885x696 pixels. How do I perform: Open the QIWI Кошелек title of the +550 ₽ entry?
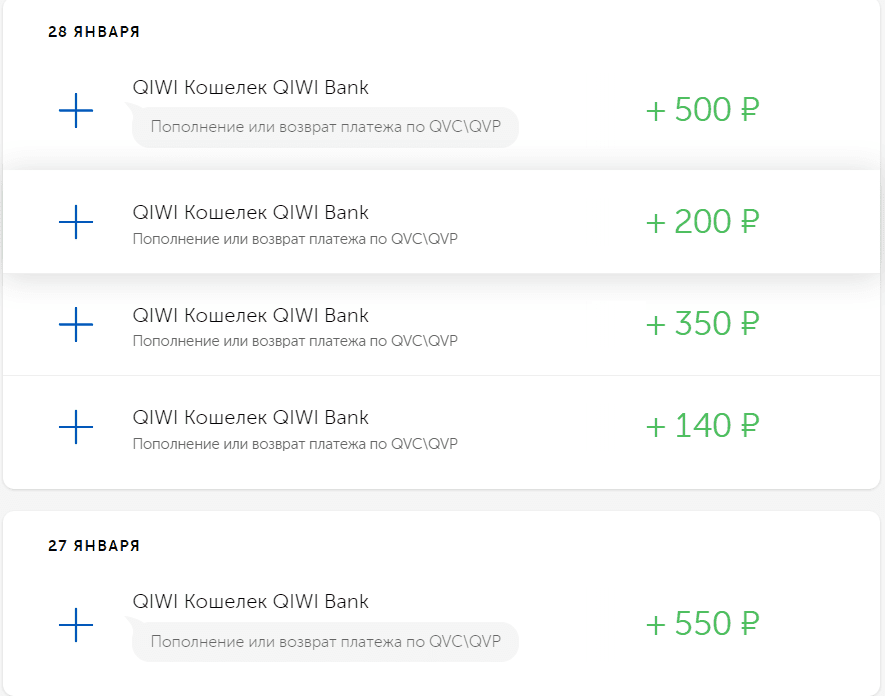[x=250, y=601]
